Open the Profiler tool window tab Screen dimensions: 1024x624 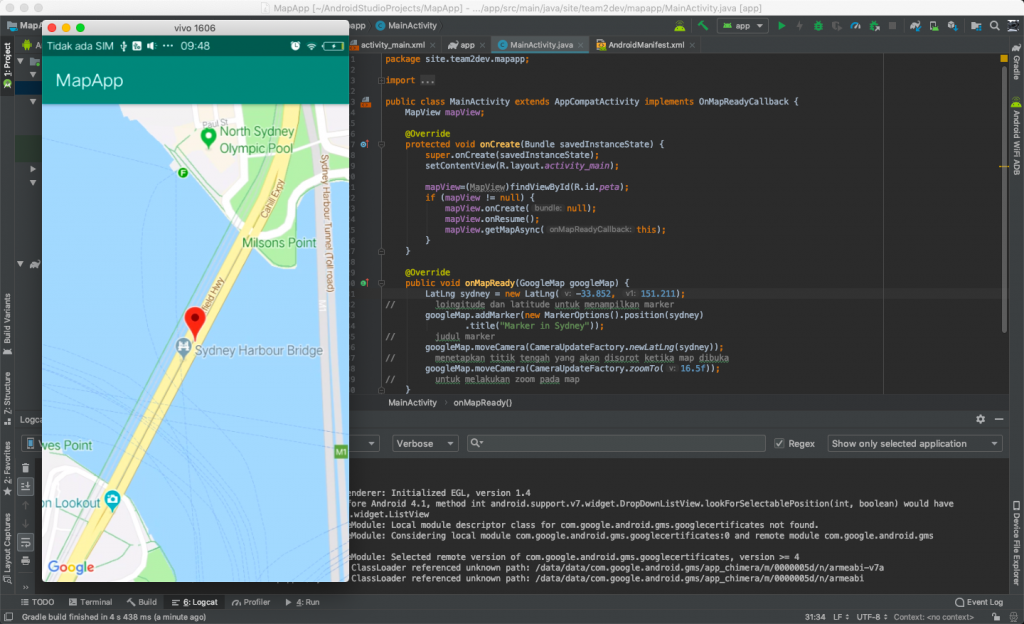click(x=251, y=602)
